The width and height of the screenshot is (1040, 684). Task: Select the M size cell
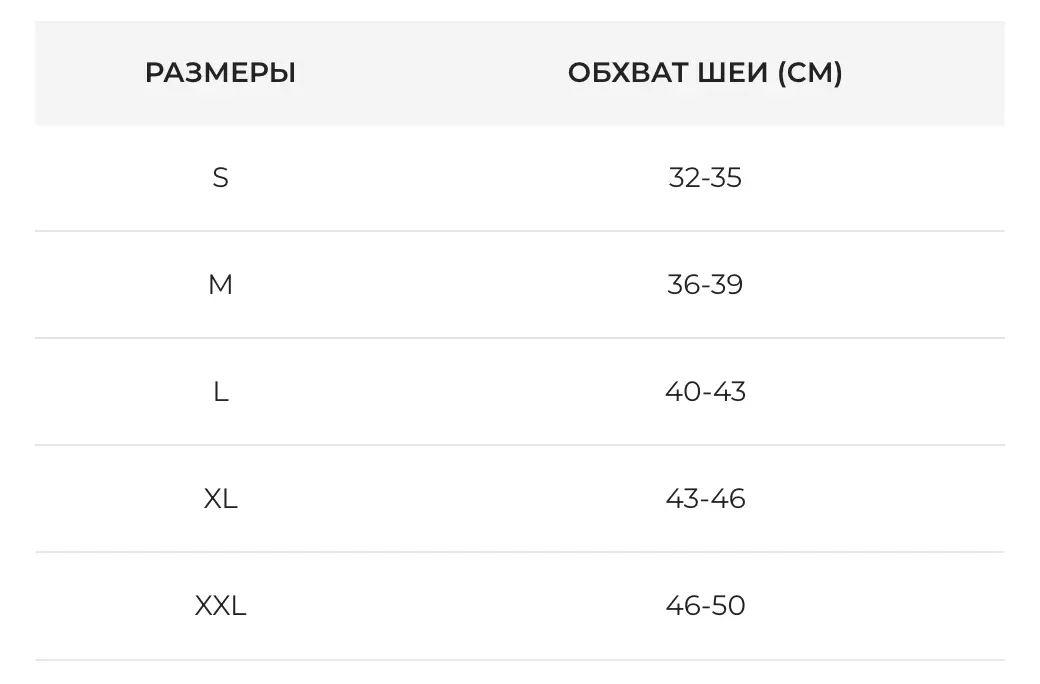tap(220, 285)
